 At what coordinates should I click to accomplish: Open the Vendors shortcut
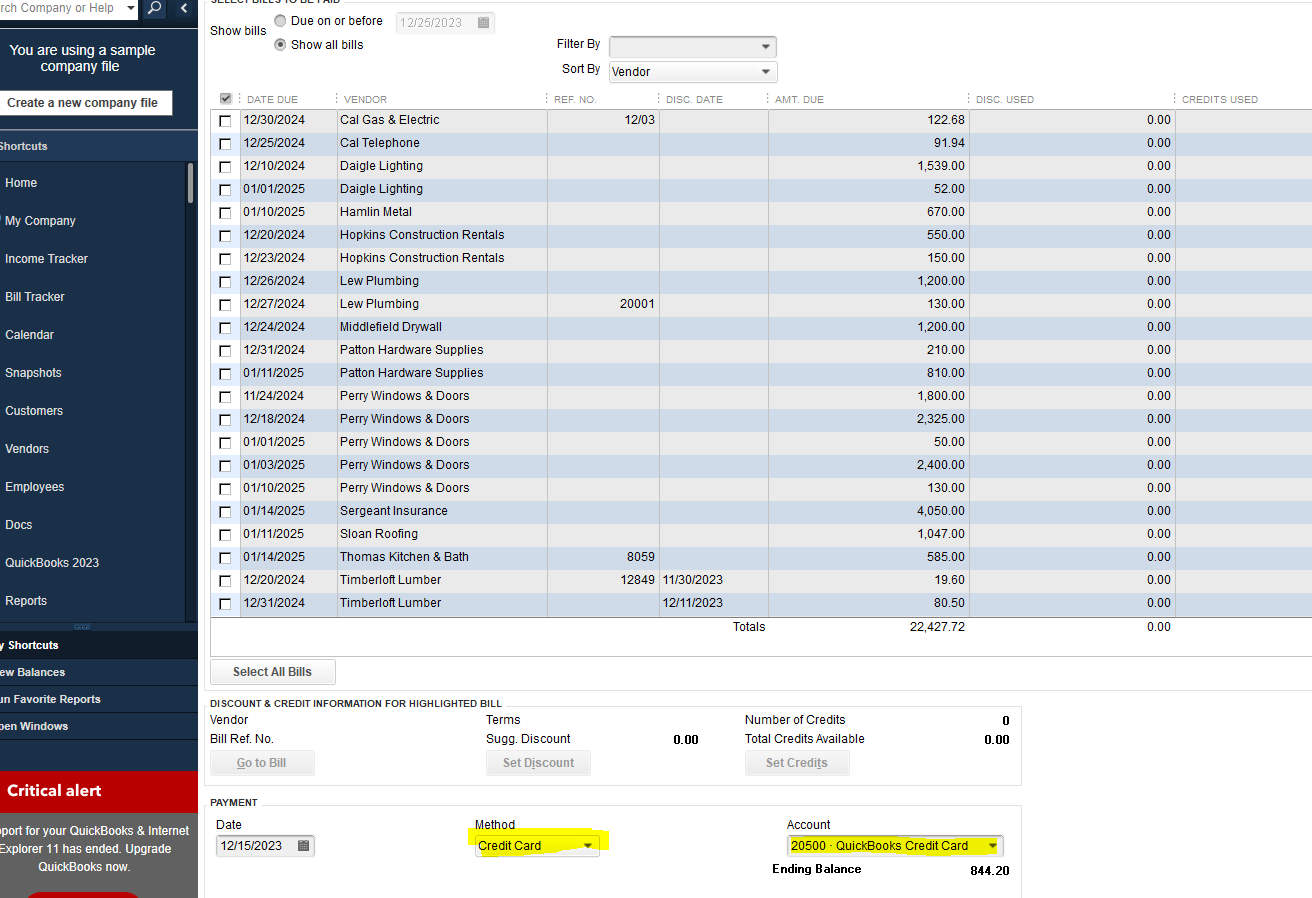pyautogui.click(x=27, y=449)
